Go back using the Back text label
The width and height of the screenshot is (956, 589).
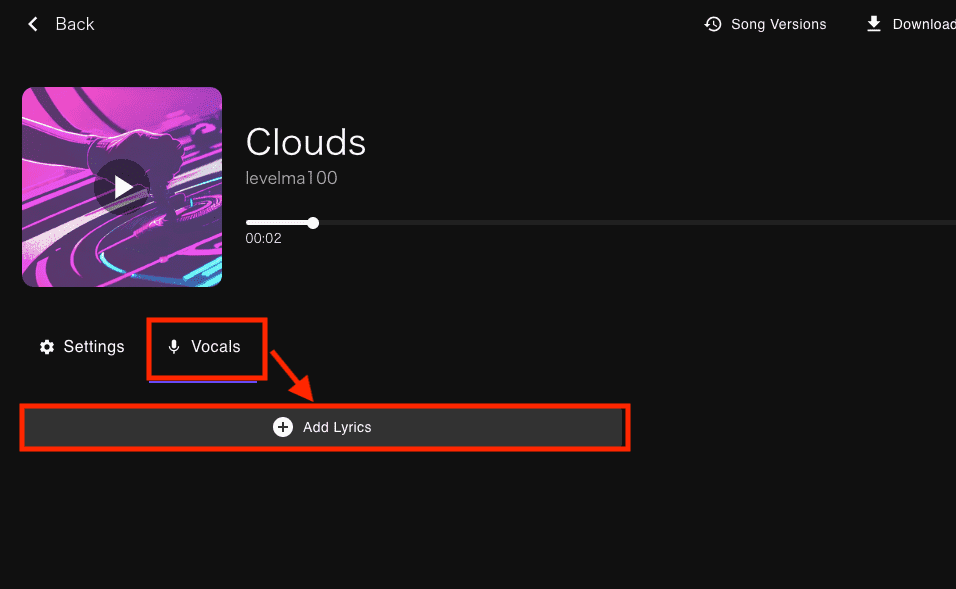pyautogui.click(x=75, y=24)
